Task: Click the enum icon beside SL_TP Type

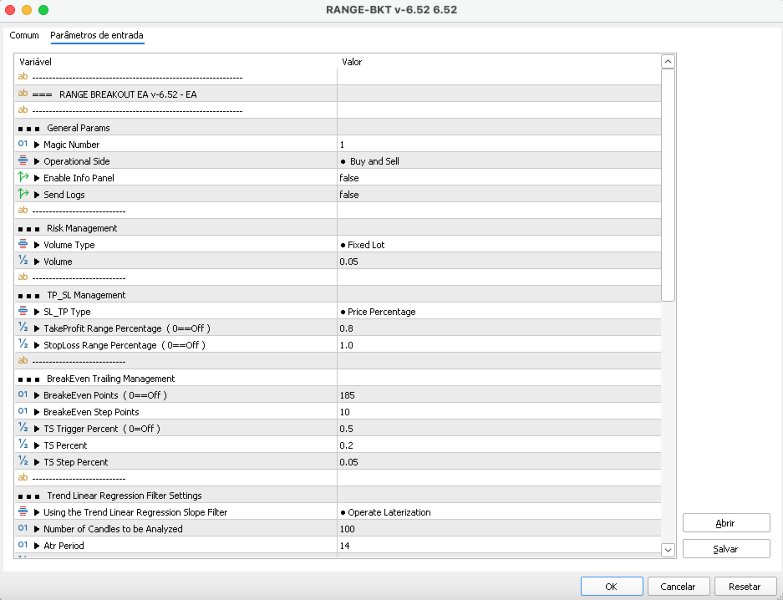Action: 23,311
